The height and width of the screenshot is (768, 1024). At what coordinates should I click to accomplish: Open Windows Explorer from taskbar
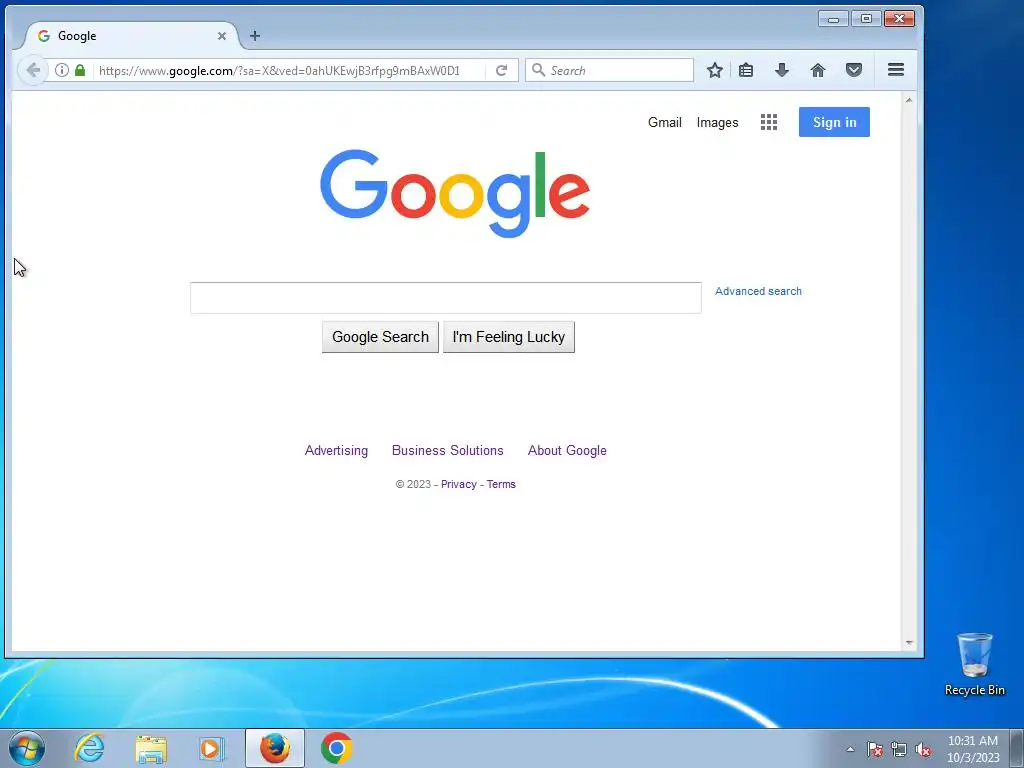pyautogui.click(x=151, y=748)
